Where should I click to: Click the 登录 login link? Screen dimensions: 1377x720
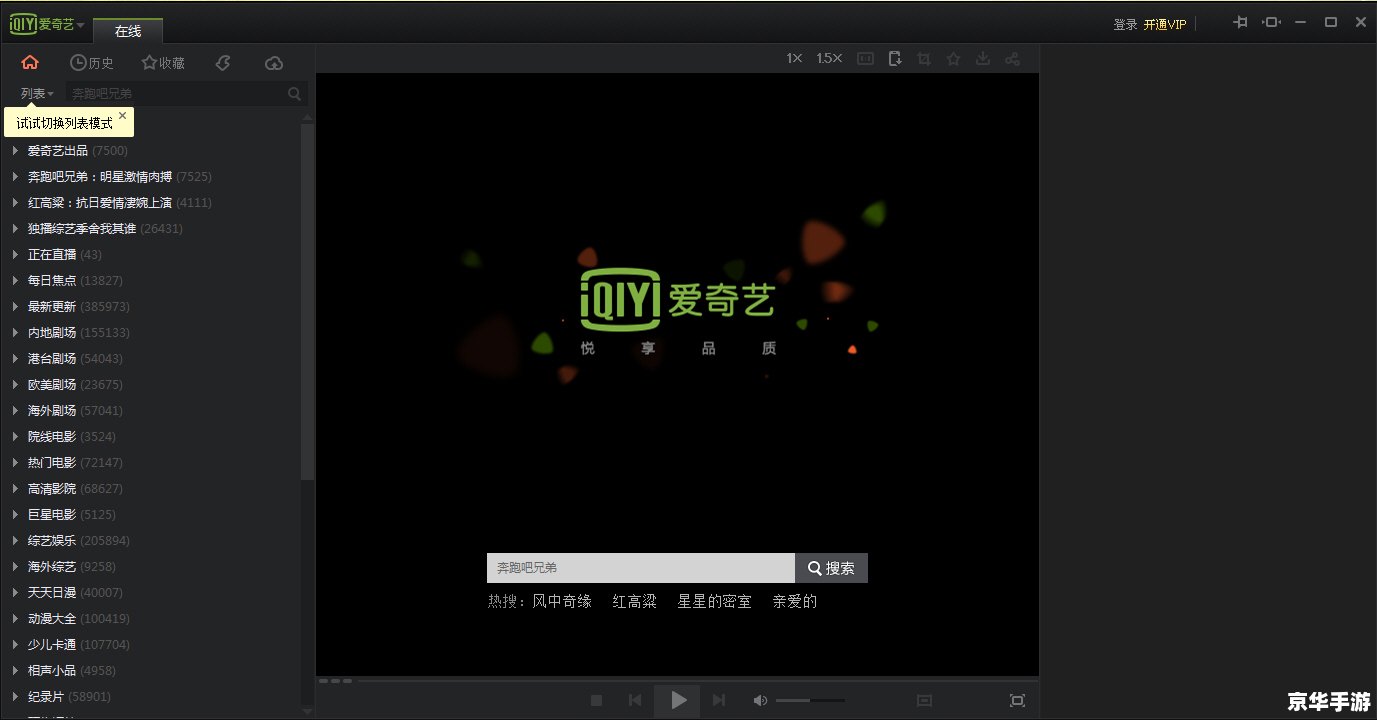click(x=1125, y=24)
